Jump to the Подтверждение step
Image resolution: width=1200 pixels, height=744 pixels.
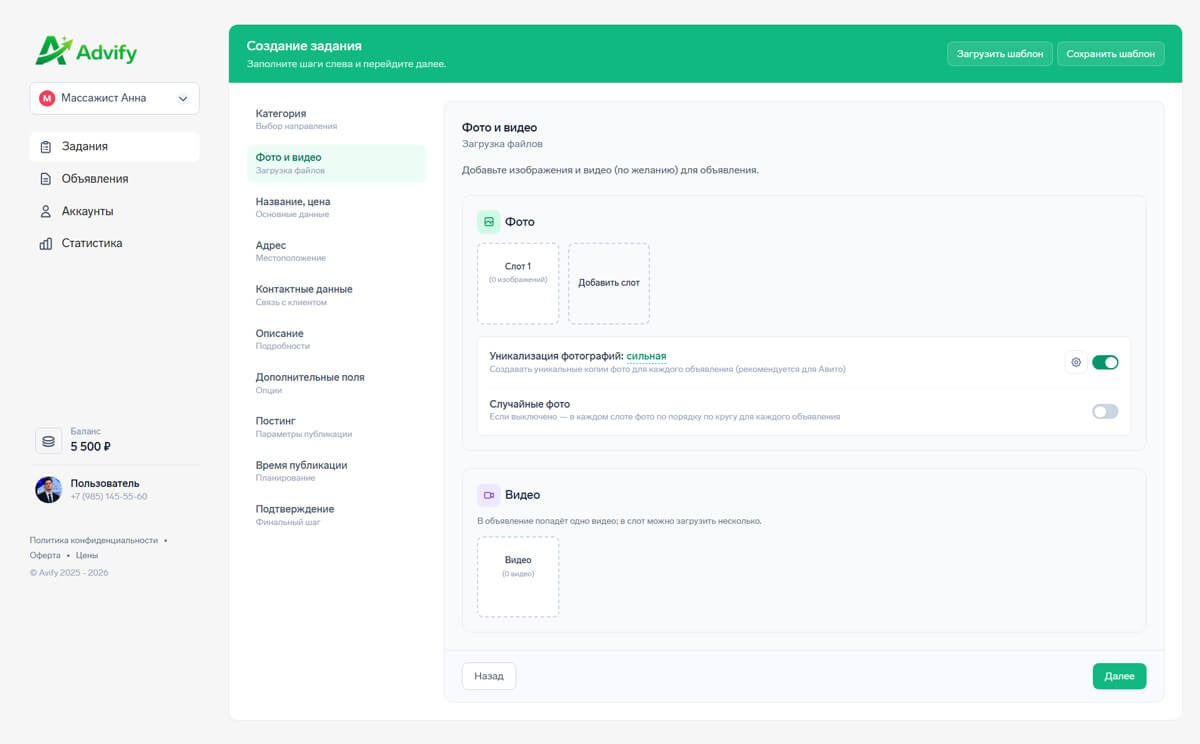tap(337, 515)
